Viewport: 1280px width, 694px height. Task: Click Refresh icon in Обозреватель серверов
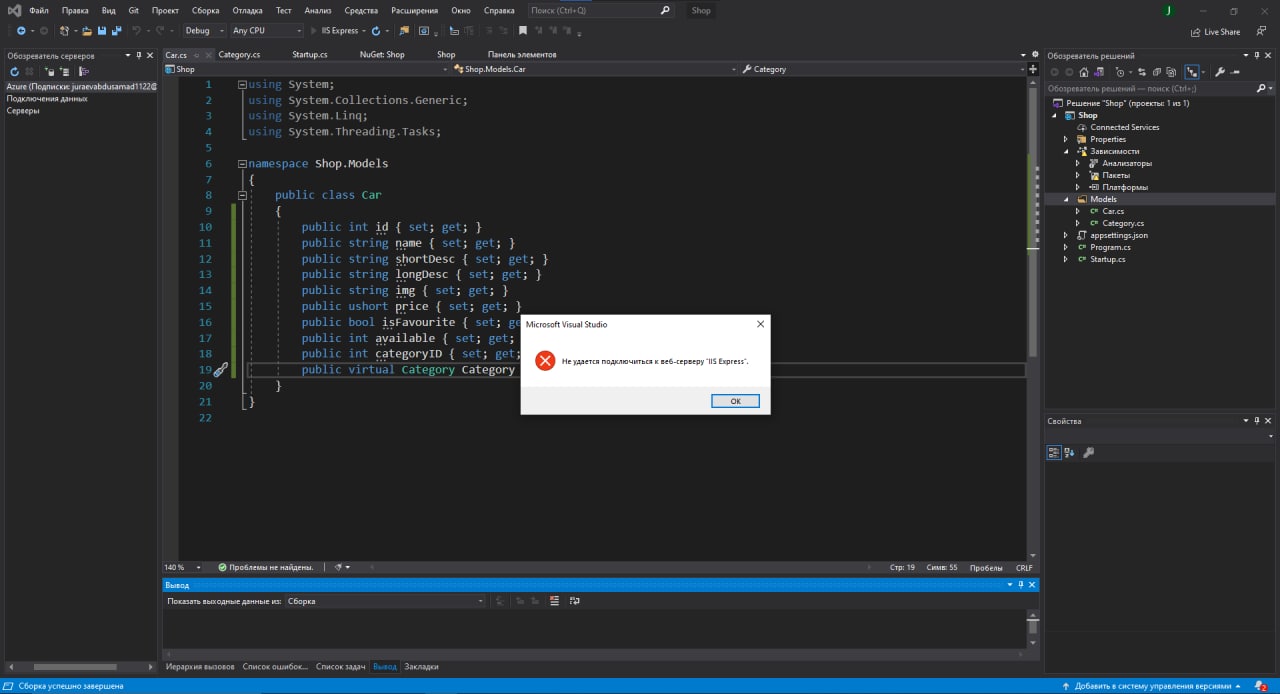click(14, 71)
